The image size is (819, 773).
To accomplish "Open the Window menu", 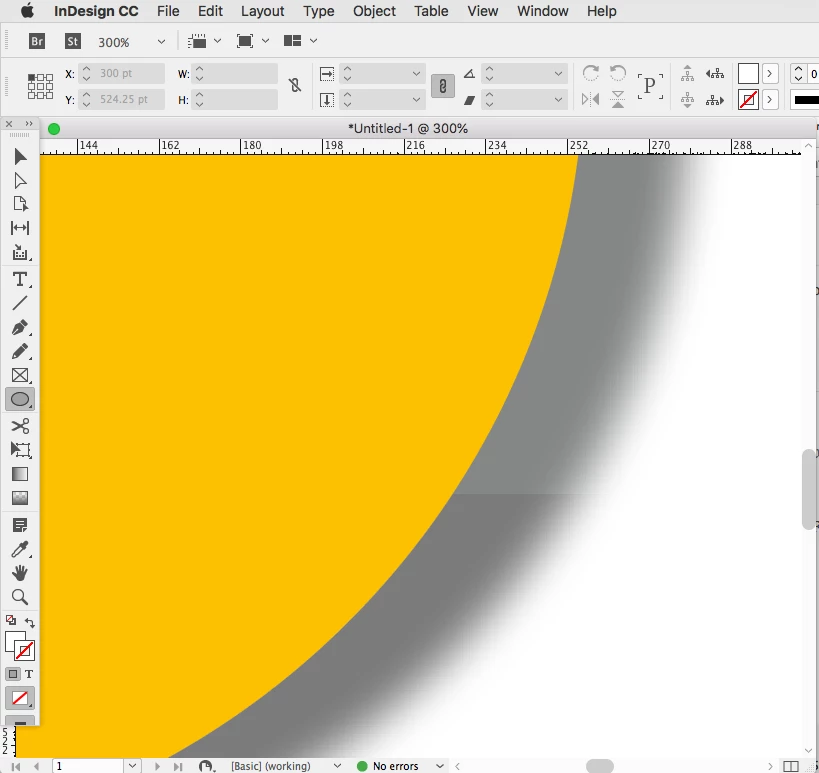I will pos(543,11).
